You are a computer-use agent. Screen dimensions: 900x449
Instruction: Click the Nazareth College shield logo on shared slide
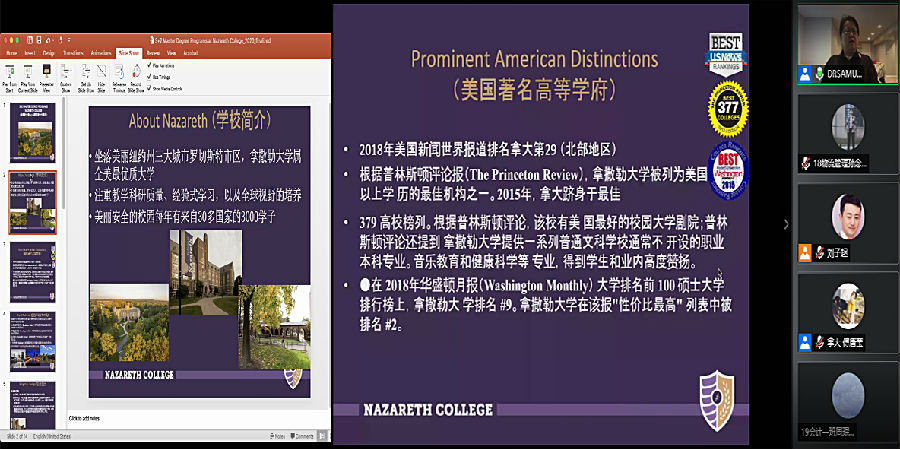click(716, 400)
